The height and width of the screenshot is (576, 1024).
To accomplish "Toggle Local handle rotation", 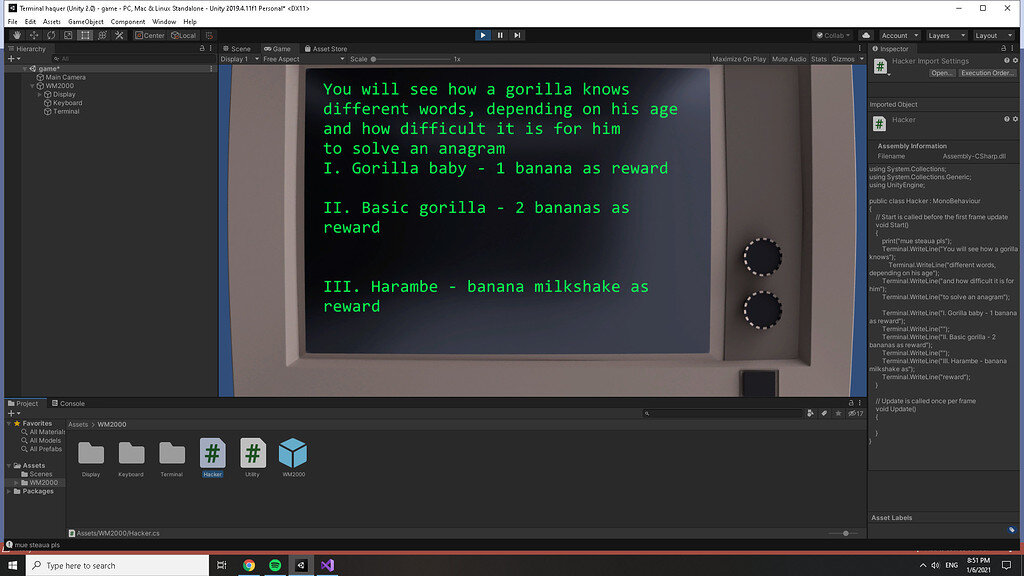I will click(x=184, y=35).
